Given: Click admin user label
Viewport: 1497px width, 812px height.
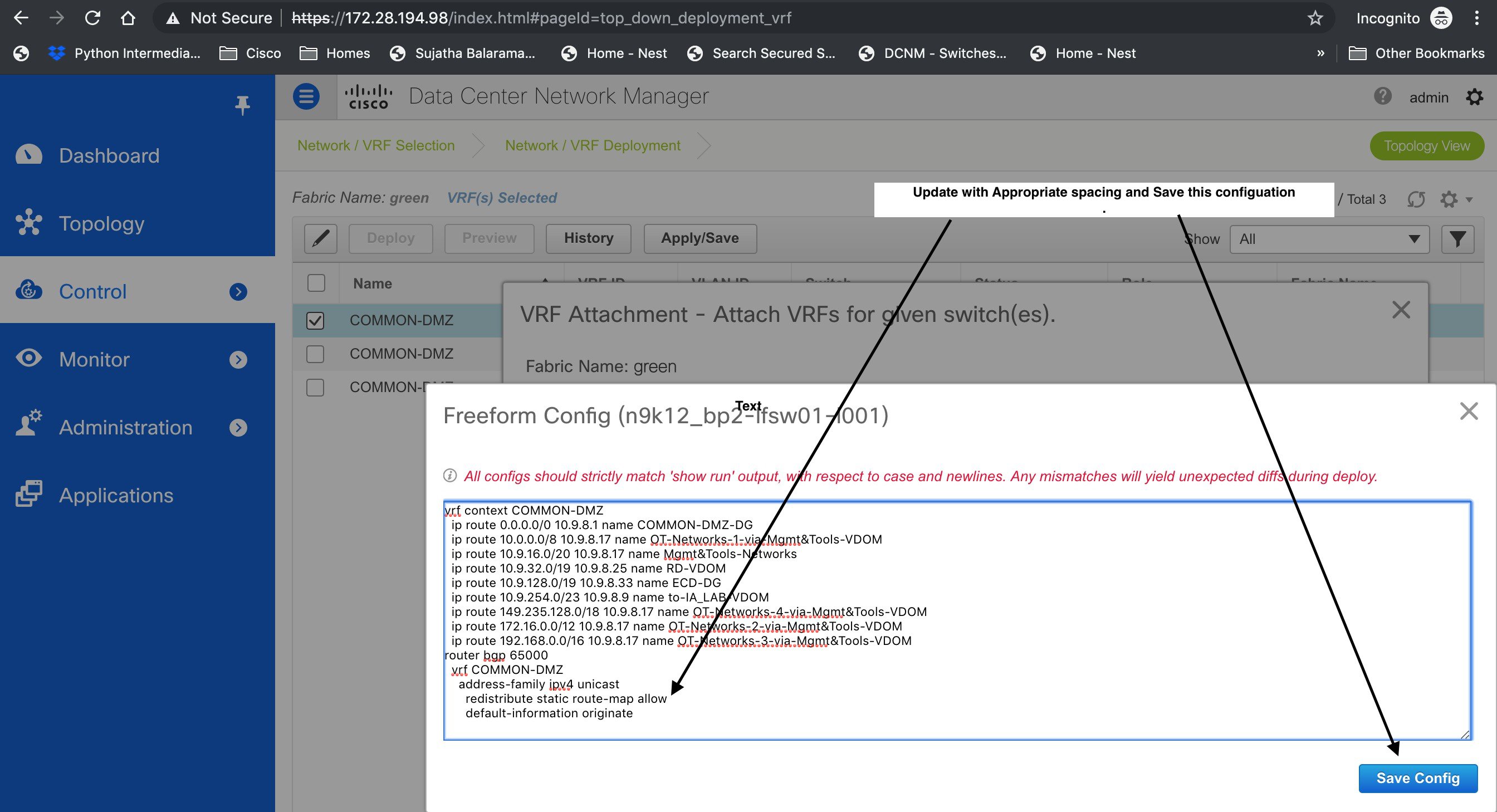Looking at the screenshot, I should point(1428,97).
